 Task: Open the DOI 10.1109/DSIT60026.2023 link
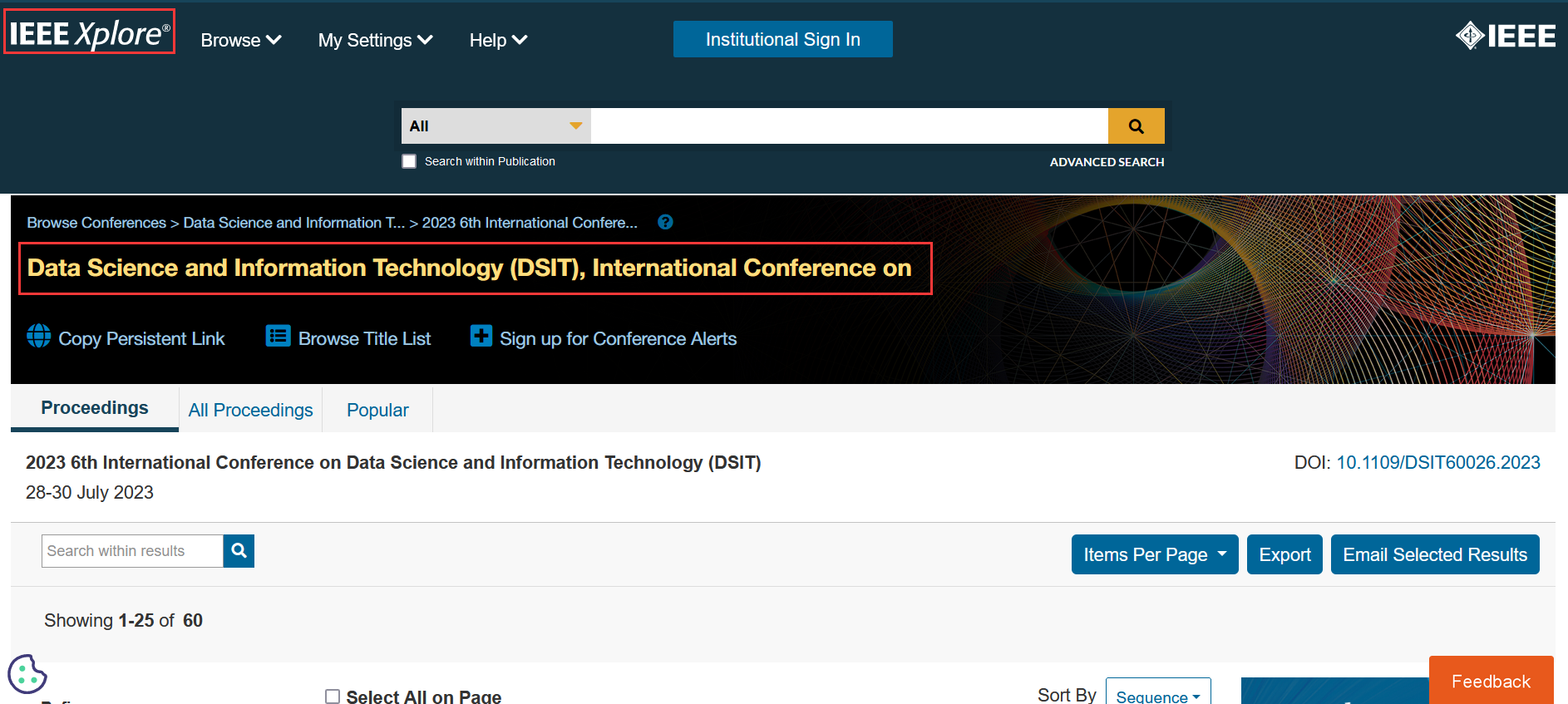tap(1437, 462)
